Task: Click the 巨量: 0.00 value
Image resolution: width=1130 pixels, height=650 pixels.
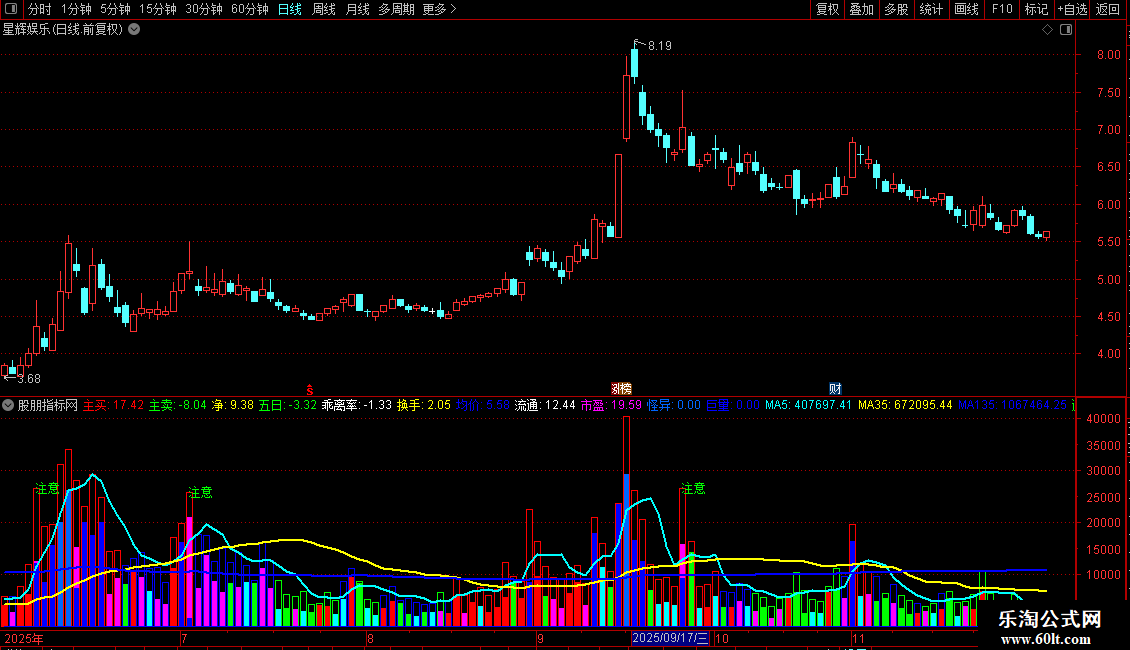Action: [733, 405]
